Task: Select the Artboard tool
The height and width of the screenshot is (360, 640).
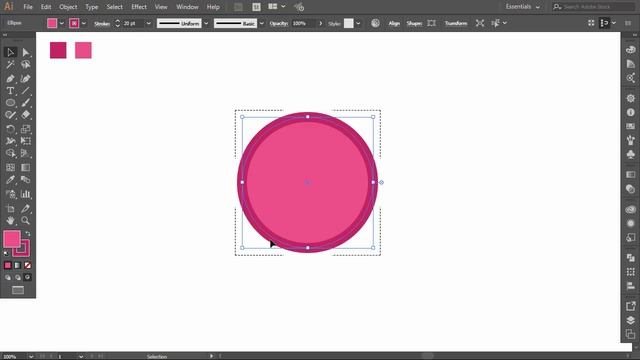Action: (x=10, y=209)
